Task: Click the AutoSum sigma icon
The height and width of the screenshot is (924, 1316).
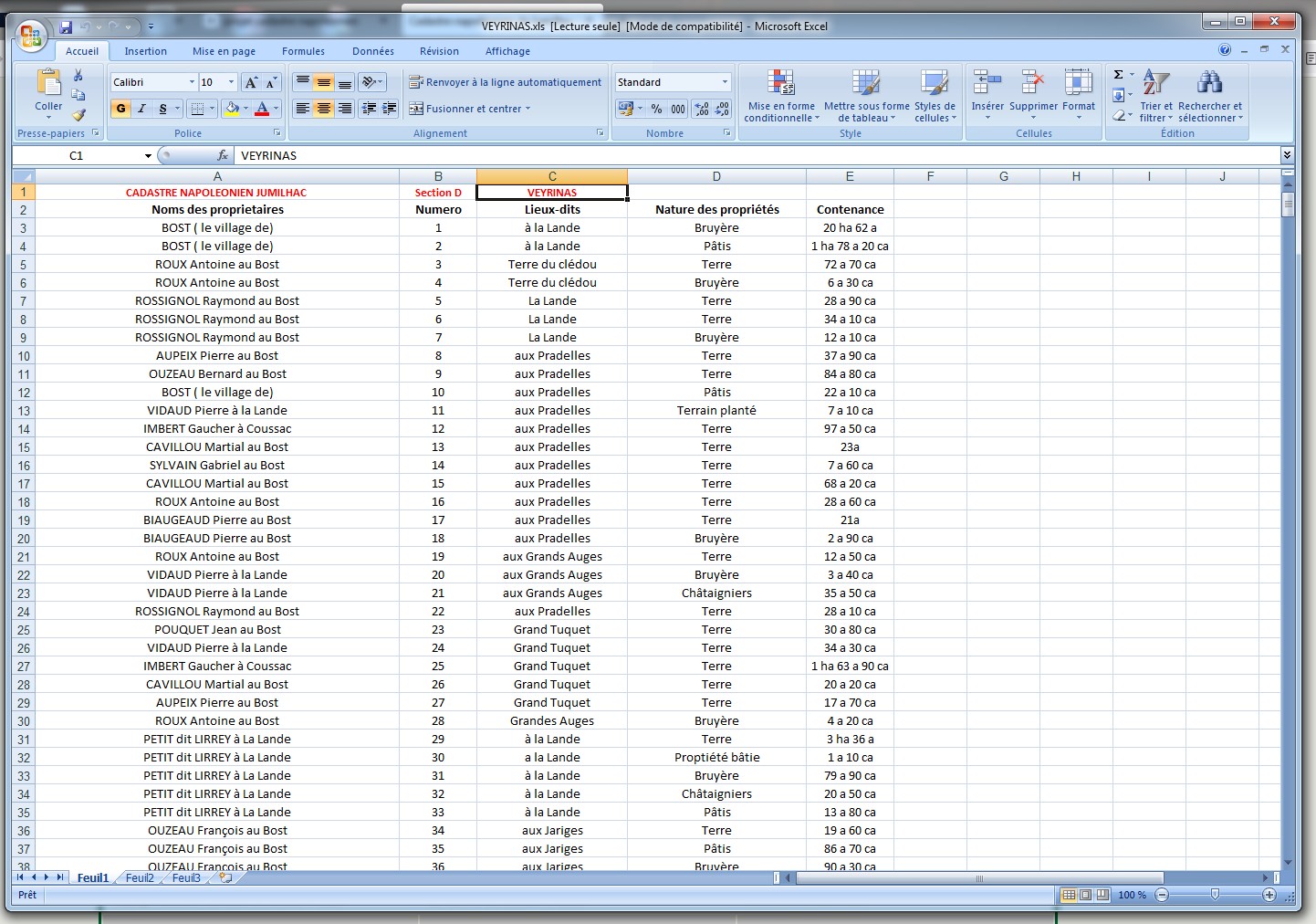Action: [x=1118, y=75]
